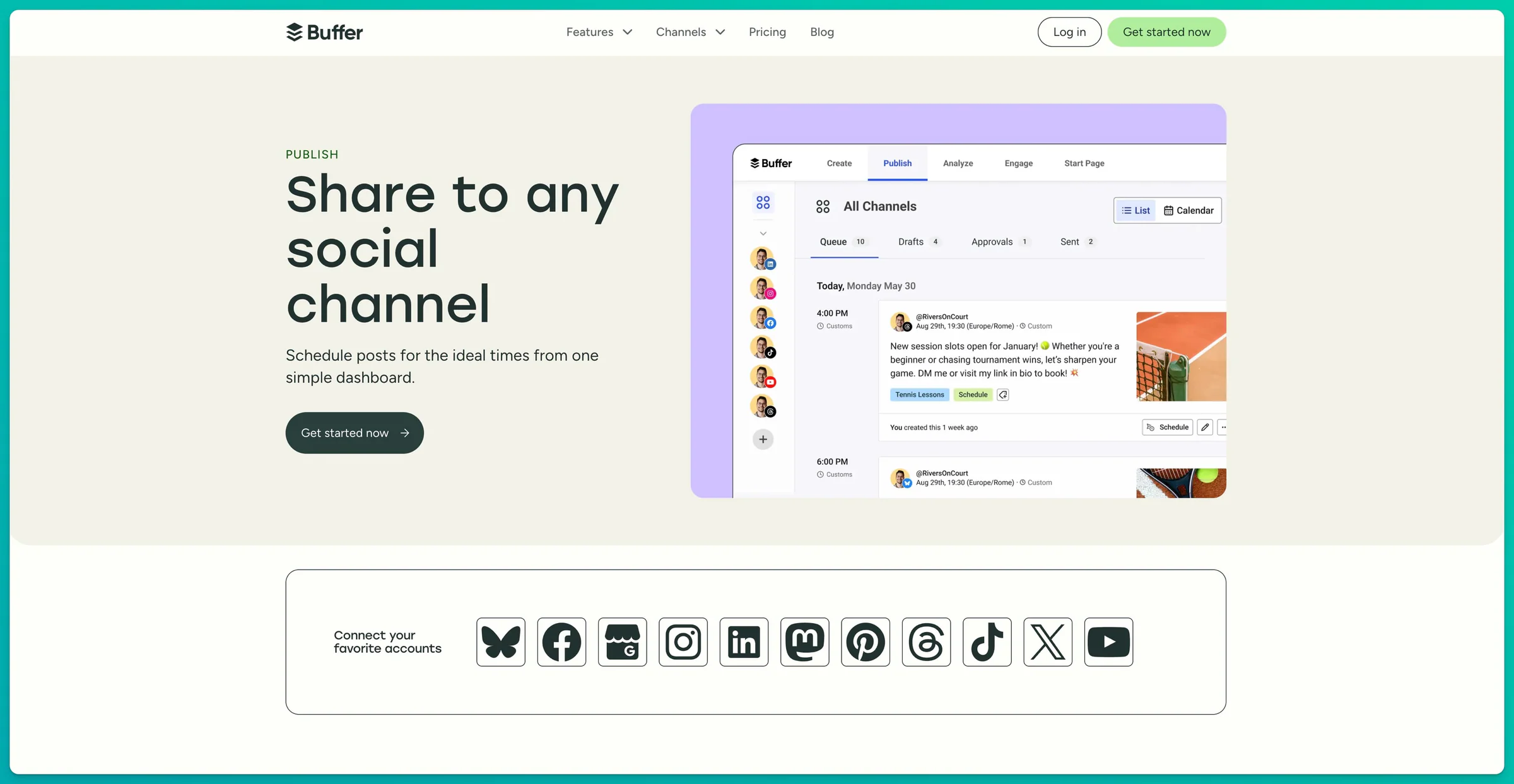Open the more options ellipsis on 4:00 PM post
Screen dimensions: 1514x784
1223,427
